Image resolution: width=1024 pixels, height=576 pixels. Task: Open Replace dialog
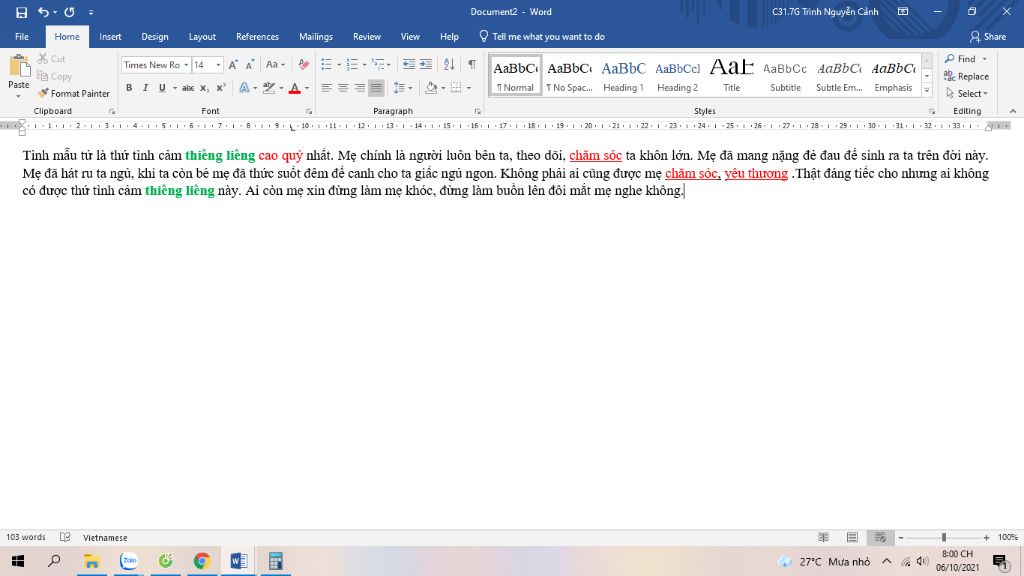point(967,76)
